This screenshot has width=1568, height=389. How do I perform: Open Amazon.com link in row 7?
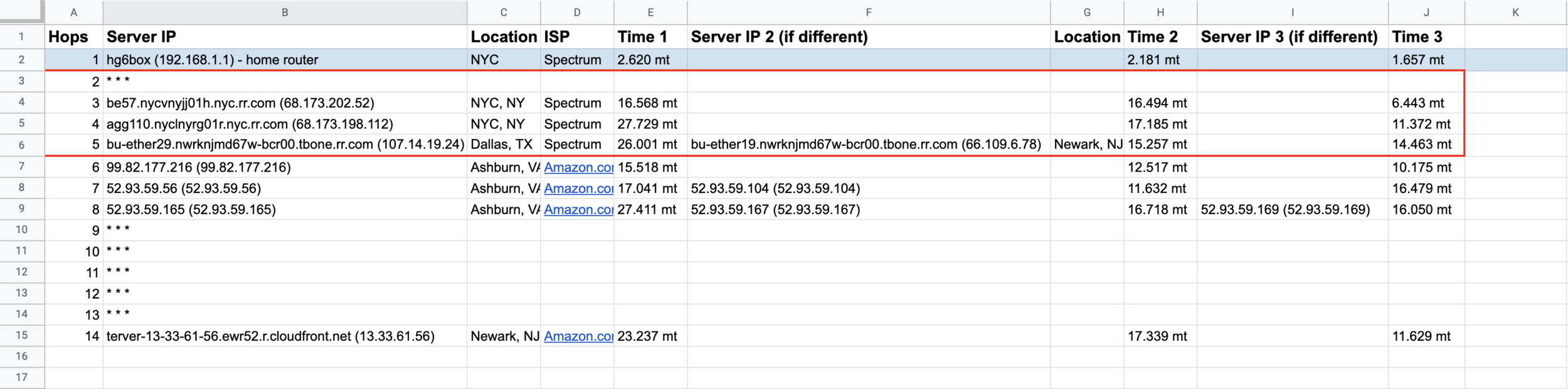coord(578,168)
